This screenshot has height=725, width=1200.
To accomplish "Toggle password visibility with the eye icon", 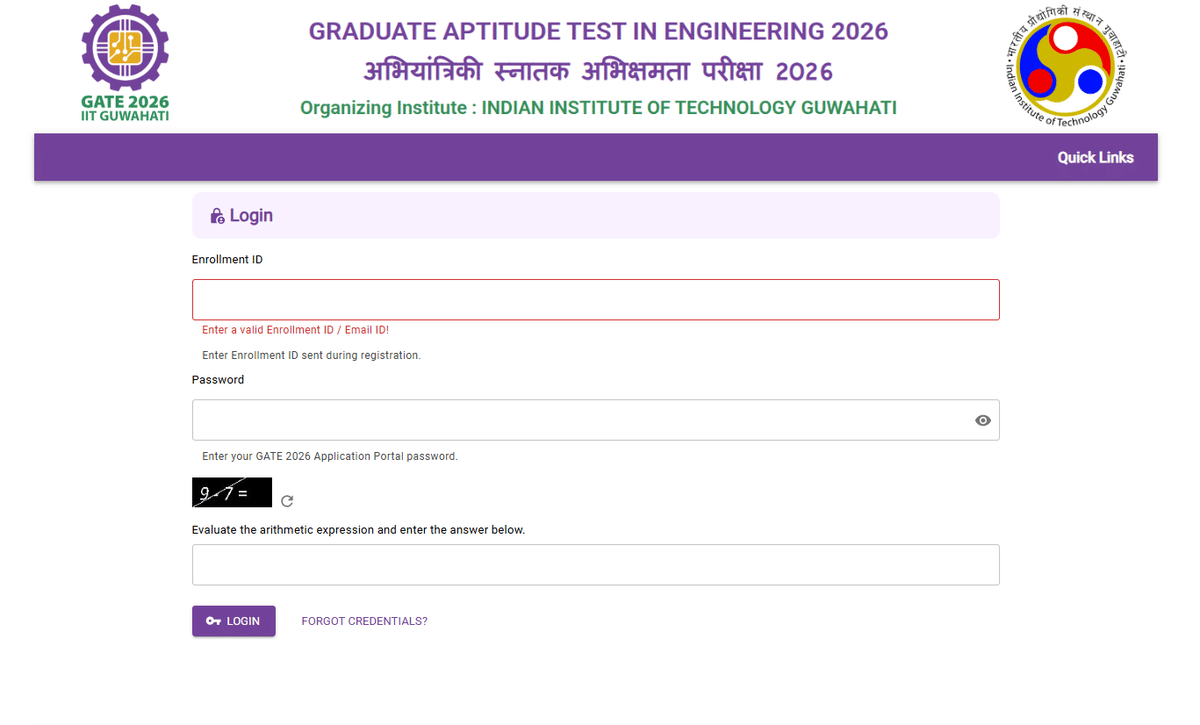I will click(x=982, y=420).
